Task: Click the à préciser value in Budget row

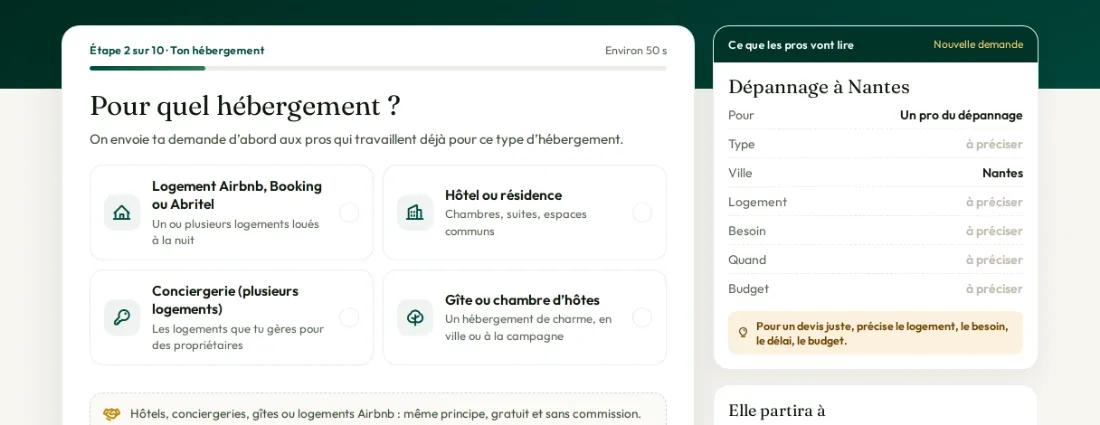Action: [x=994, y=289]
